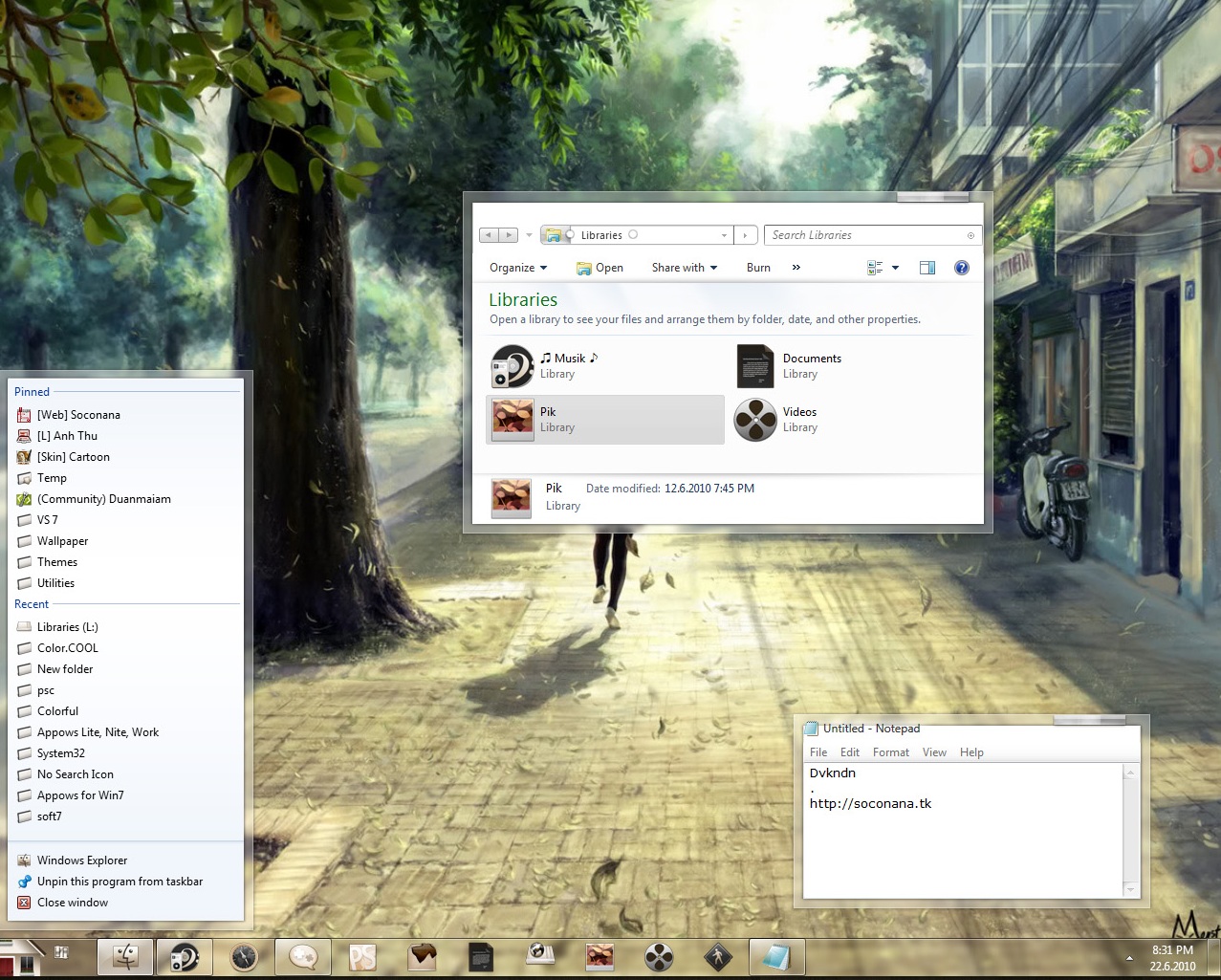Click the Burn button in Explorer toolbar
Screen dimensions: 1221x980
pyautogui.click(x=757, y=268)
